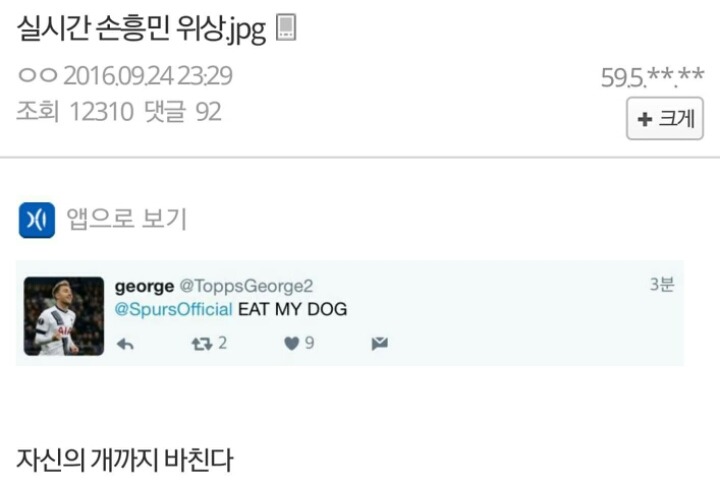Click the post title '실시간 손흥민 위상.jpg'
The image size is (720, 488).
tap(141, 29)
